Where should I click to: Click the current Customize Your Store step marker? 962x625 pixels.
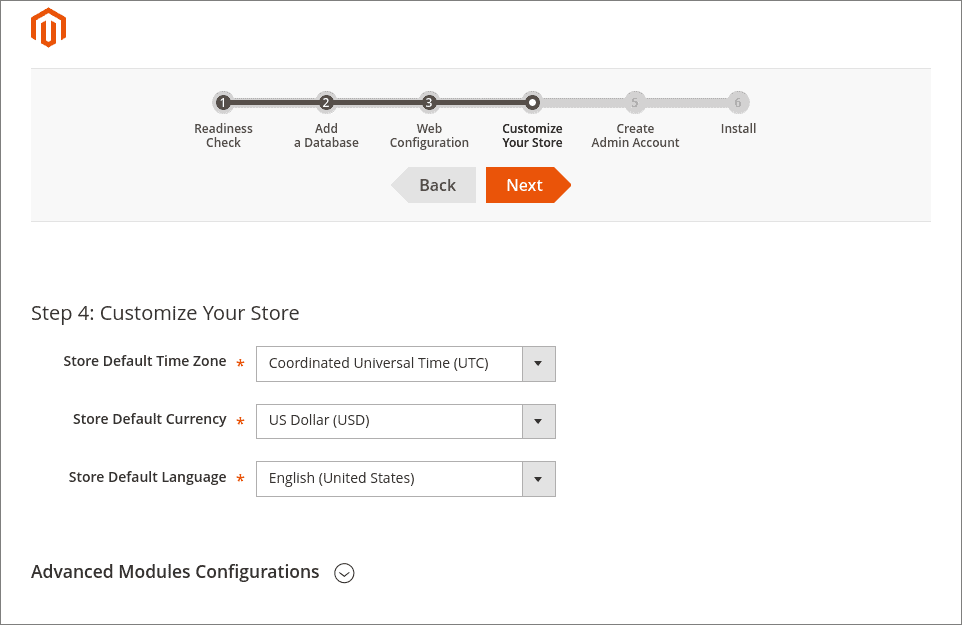tap(532, 102)
